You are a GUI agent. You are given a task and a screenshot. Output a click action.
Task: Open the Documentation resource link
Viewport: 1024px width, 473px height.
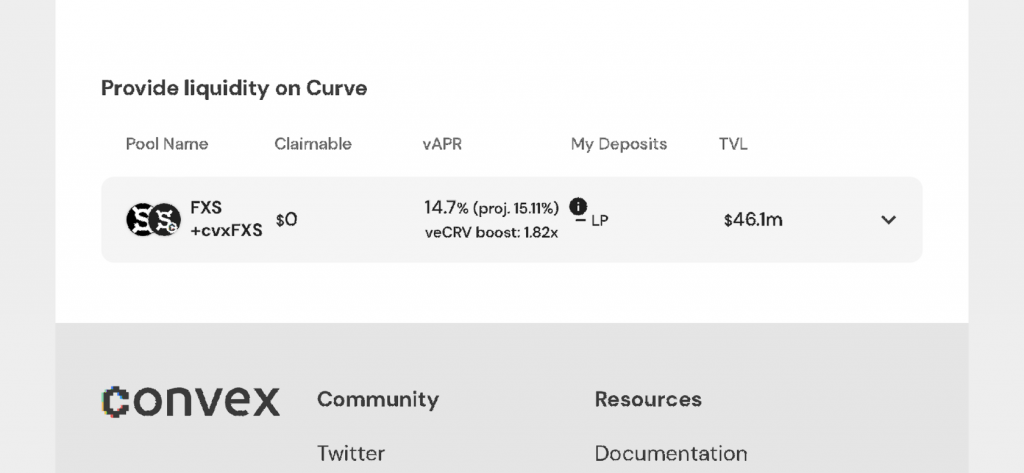(670, 453)
